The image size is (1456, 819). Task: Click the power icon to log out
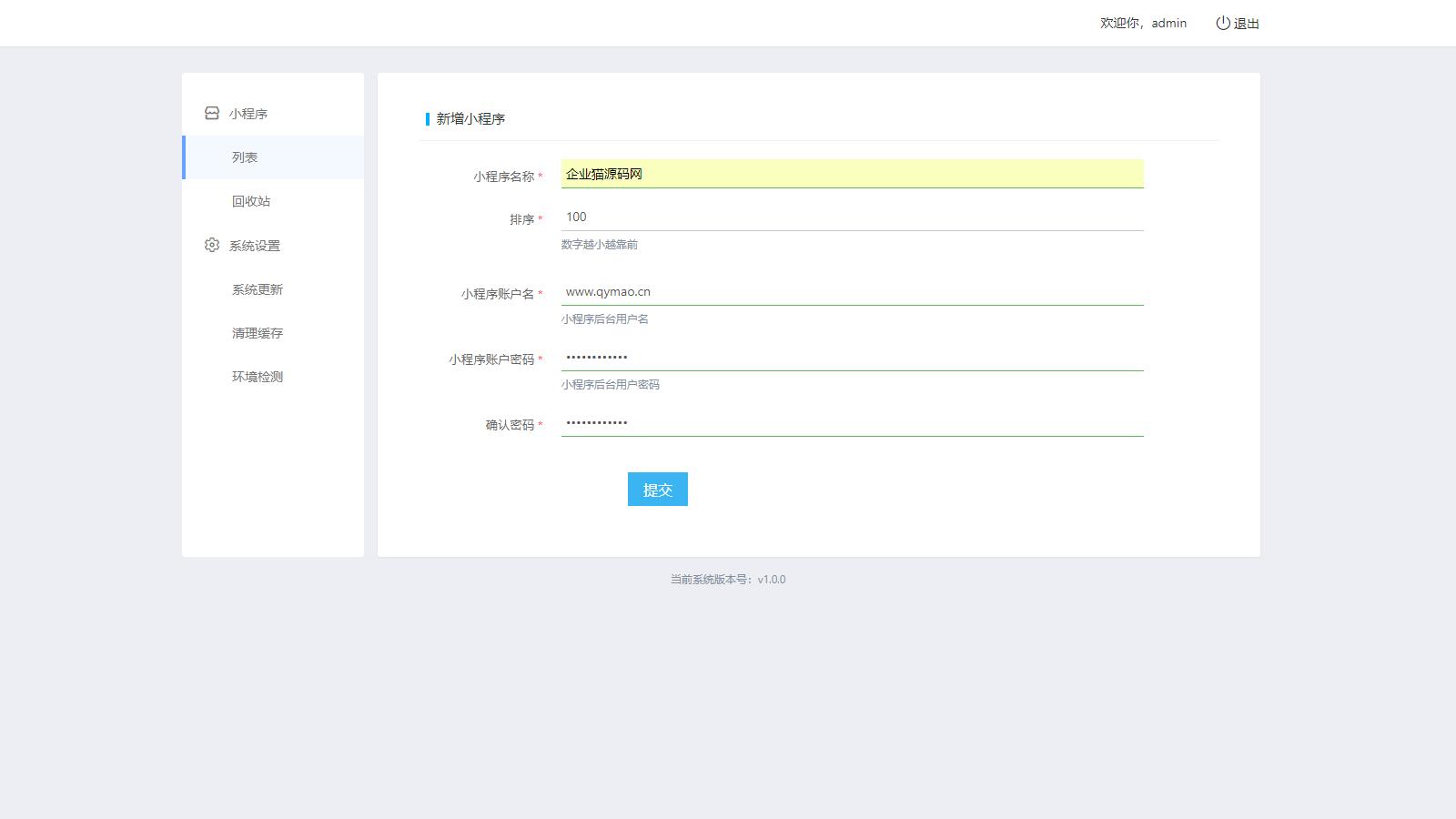tap(1223, 23)
